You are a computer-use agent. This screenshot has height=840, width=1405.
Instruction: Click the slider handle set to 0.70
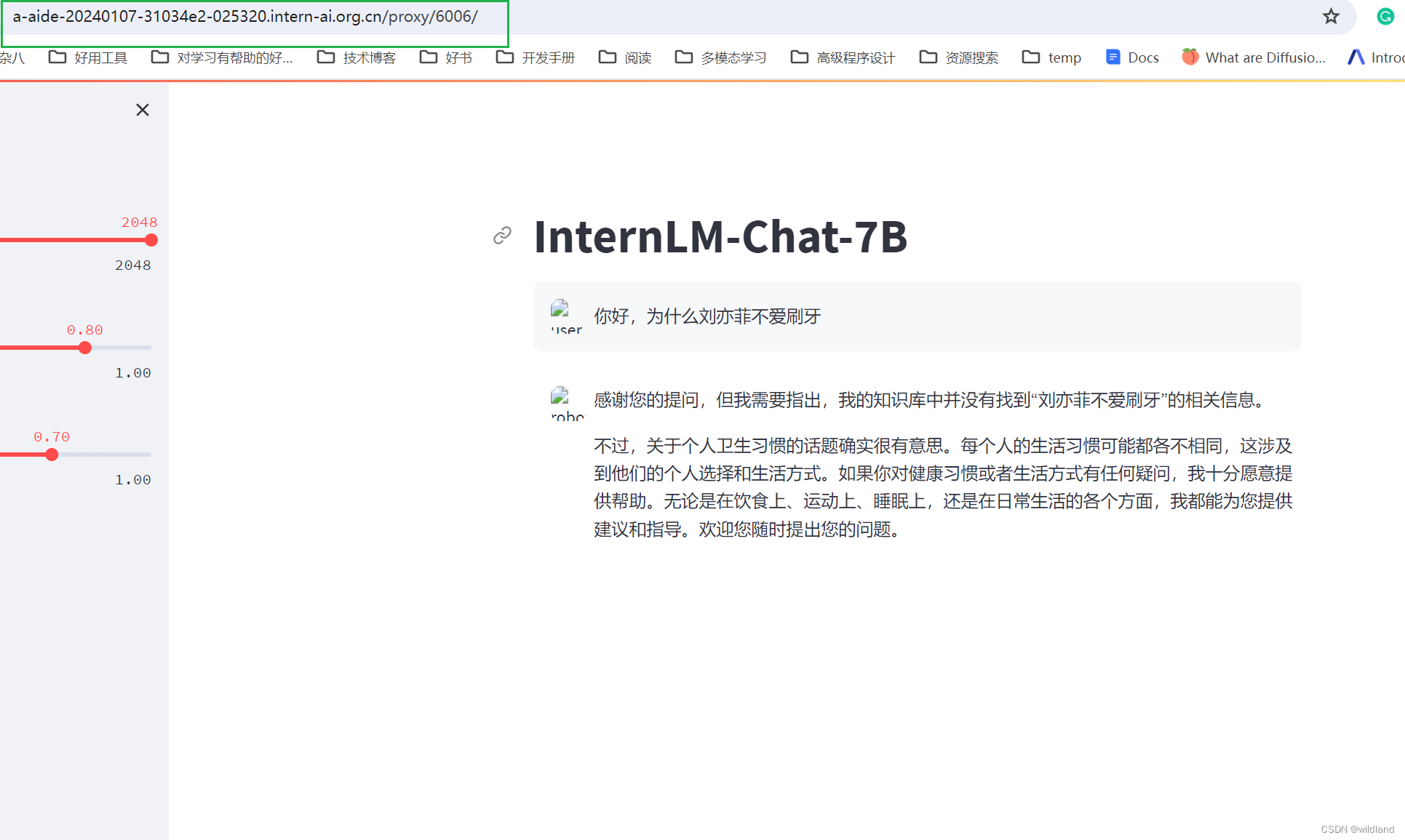coord(52,455)
